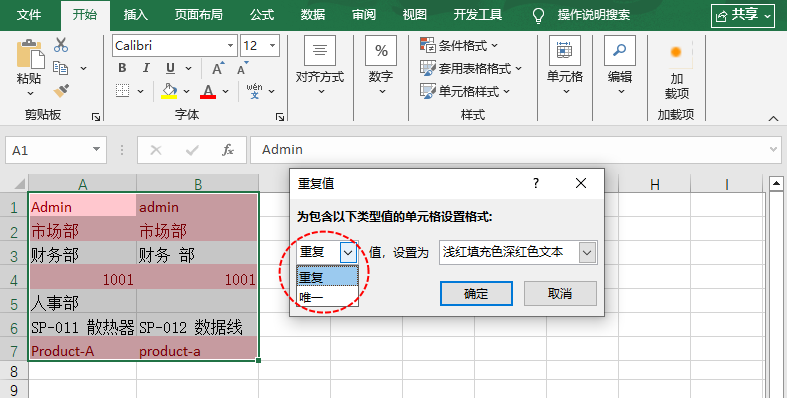Image resolution: width=787 pixels, height=398 pixels.
Task: Collapse the ribbon with the chevron
Action: click(773, 118)
